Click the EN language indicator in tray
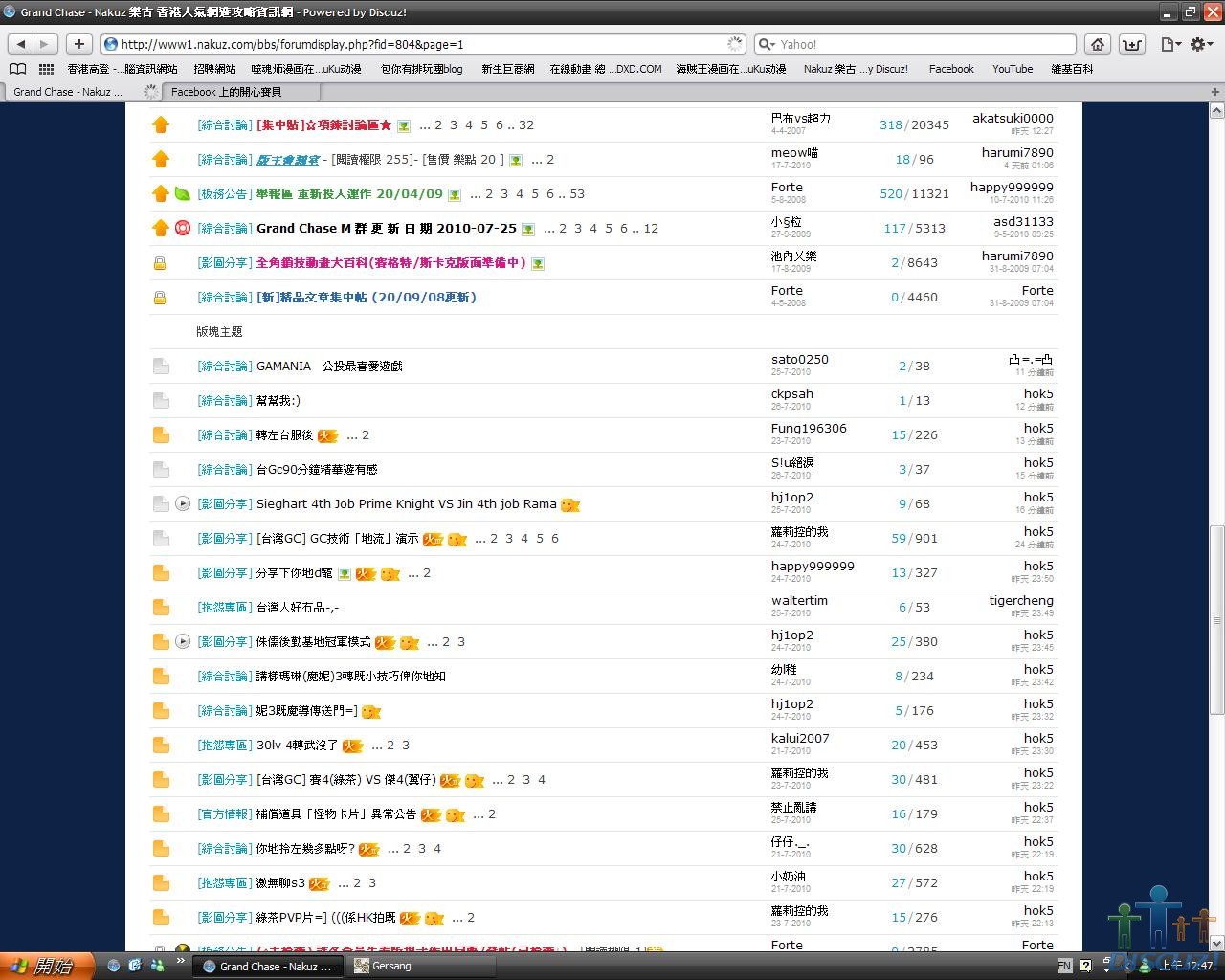 click(x=1065, y=966)
